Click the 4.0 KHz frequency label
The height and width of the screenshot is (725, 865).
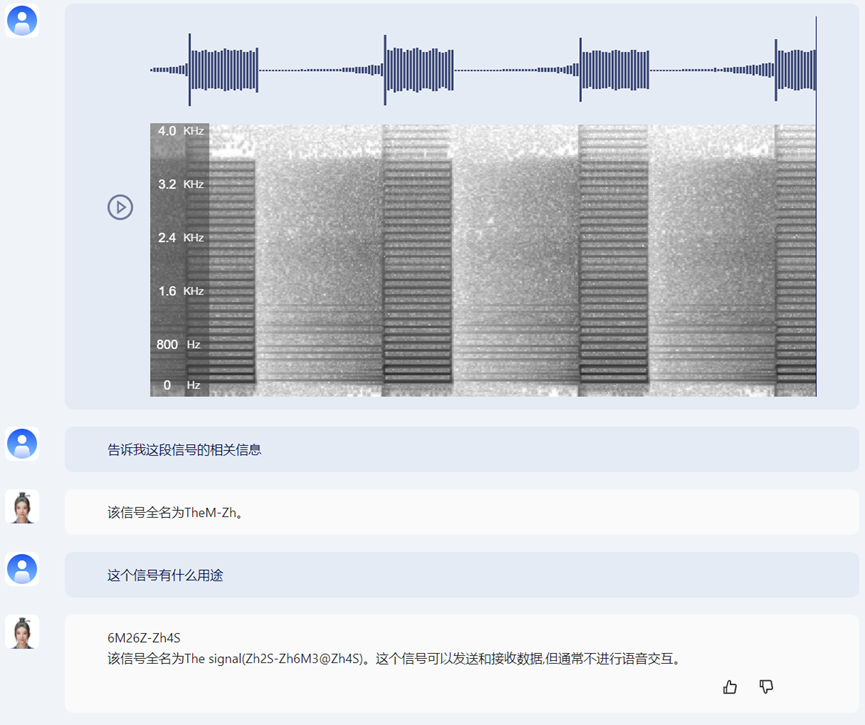pos(180,131)
